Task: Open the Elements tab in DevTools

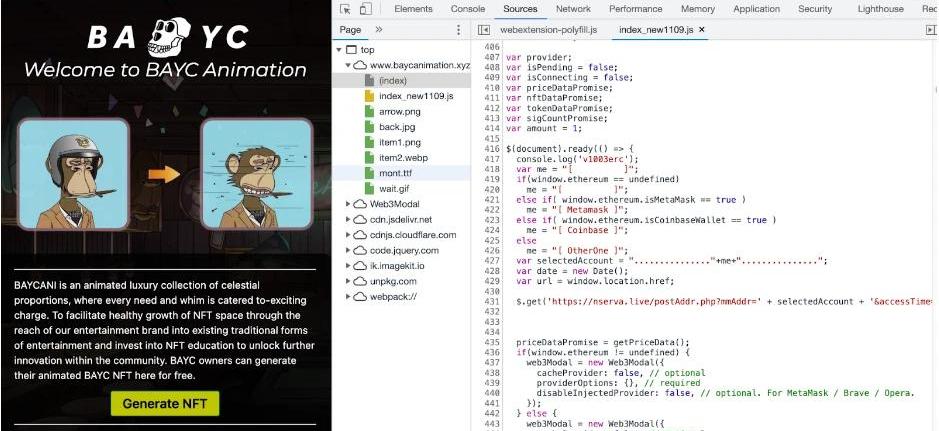Action: coord(413,9)
